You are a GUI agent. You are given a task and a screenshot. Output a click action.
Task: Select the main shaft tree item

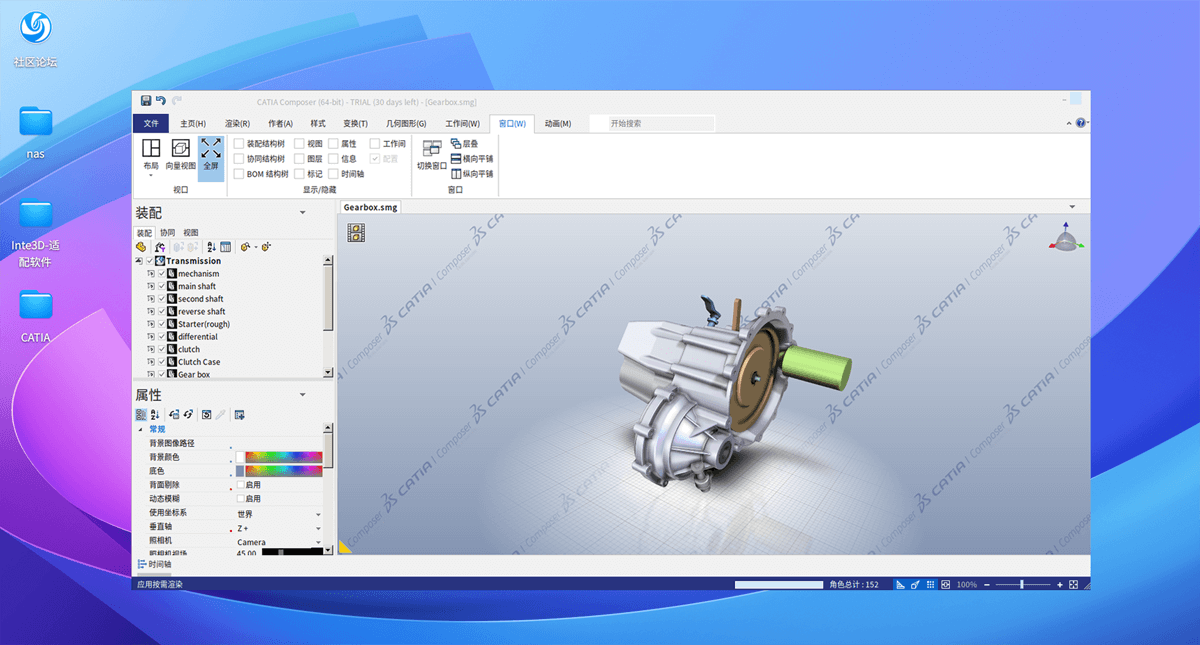(x=197, y=286)
